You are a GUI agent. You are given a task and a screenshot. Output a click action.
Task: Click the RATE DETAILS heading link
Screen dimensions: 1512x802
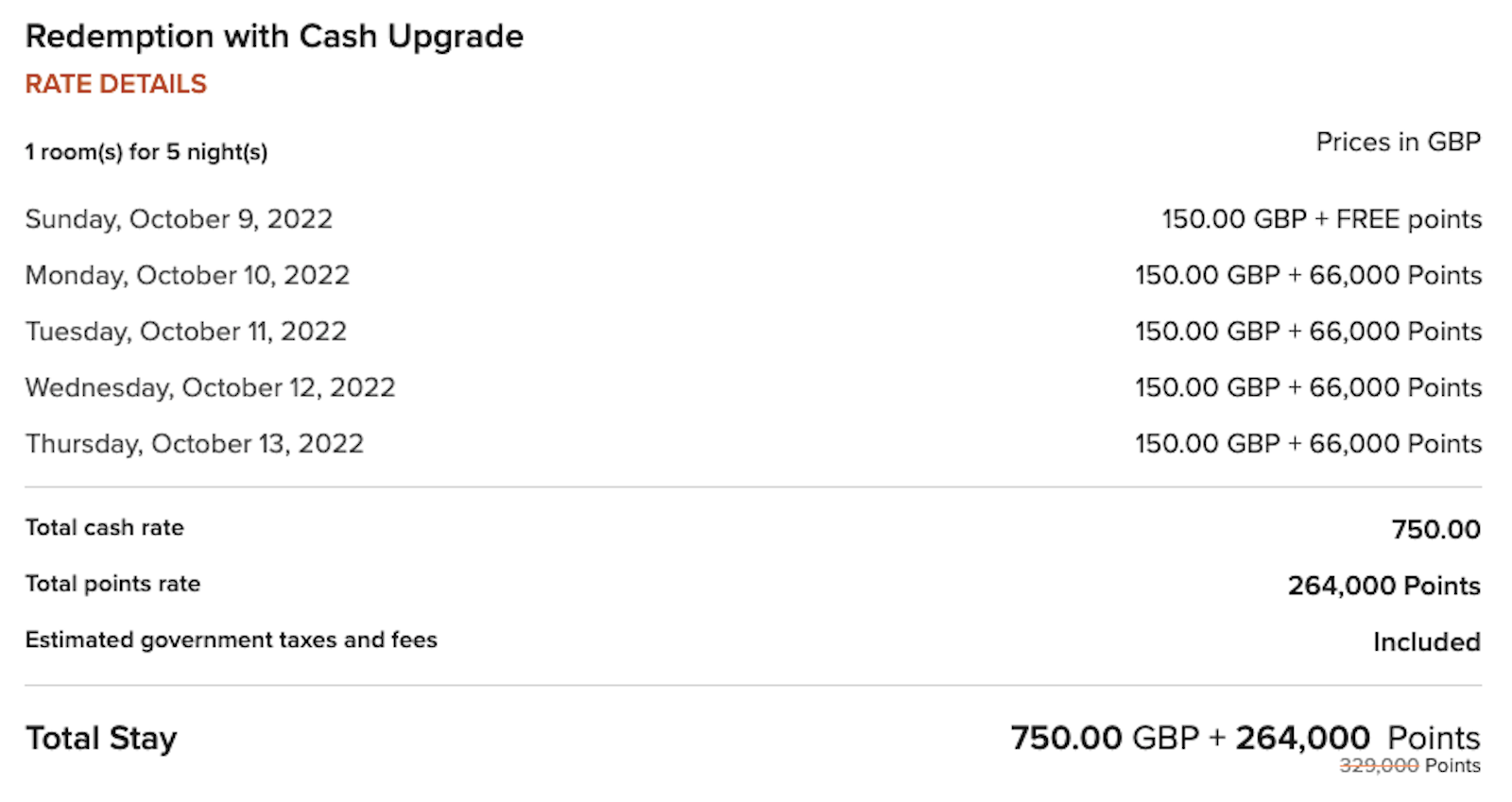115,84
